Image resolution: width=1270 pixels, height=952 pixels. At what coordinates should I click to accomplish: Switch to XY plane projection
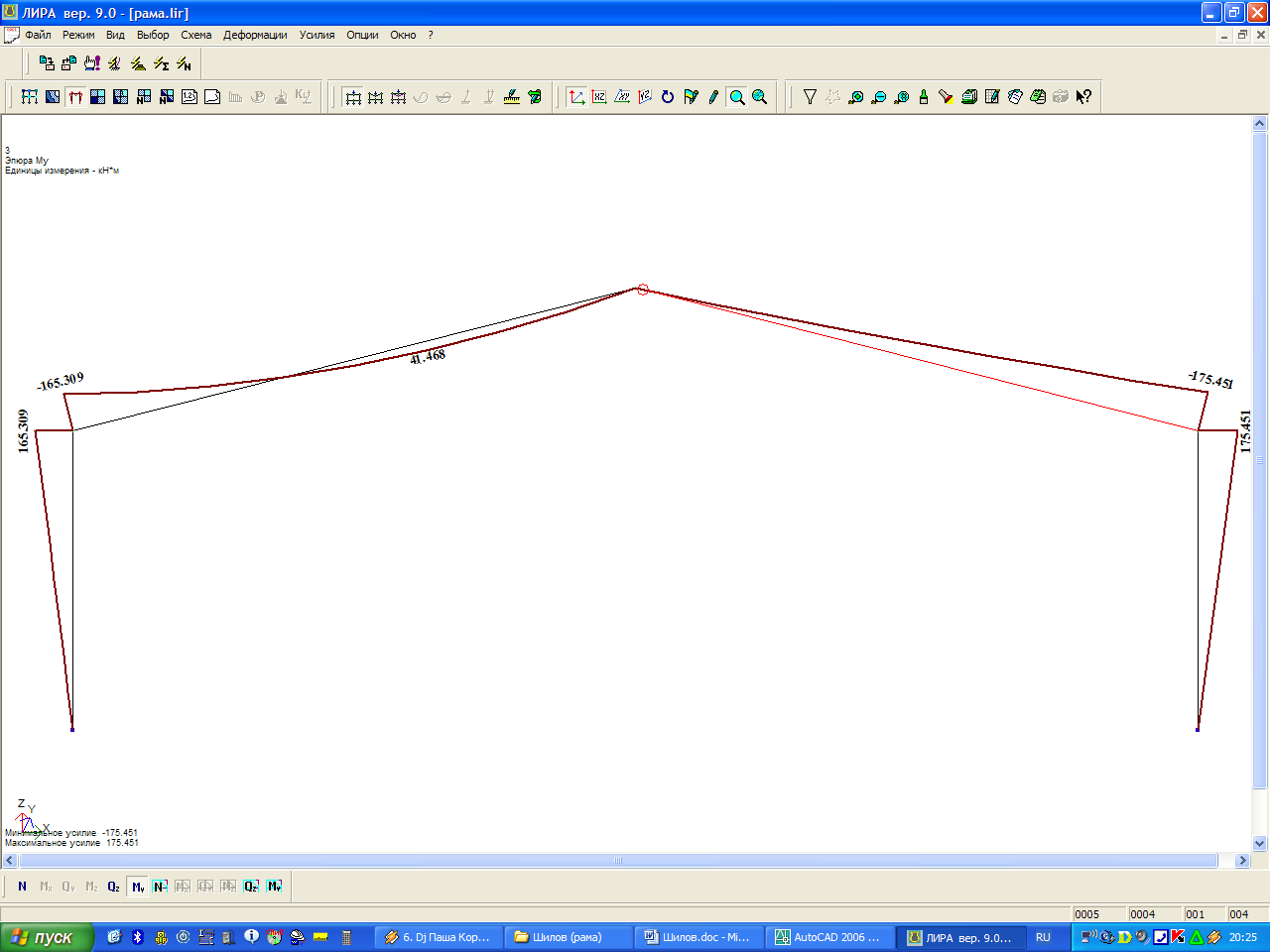point(622,96)
